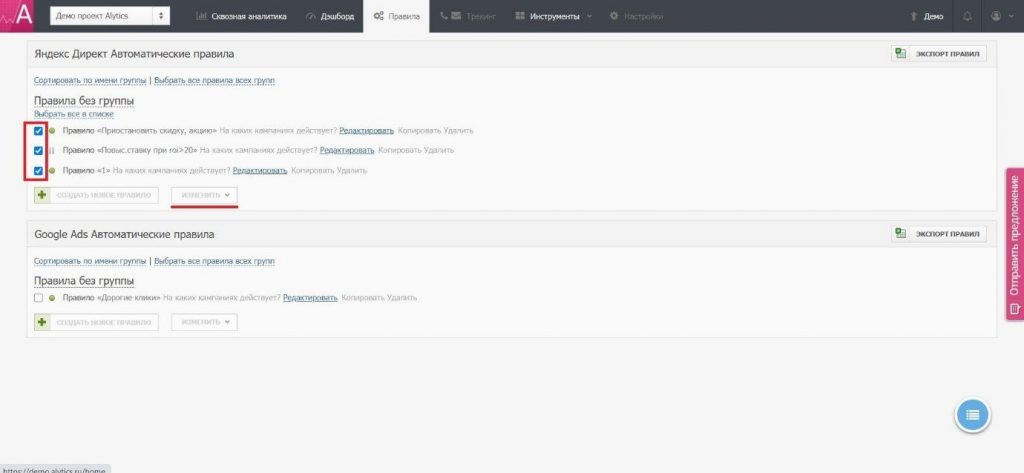Click Экспорт правил for Google Ads
This screenshot has width=1024, height=473.
[x=939, y=234]
